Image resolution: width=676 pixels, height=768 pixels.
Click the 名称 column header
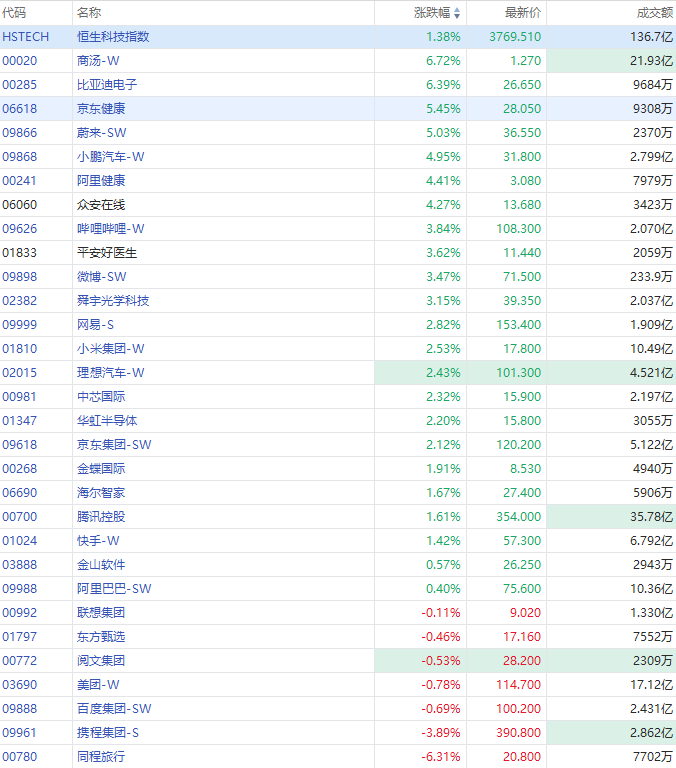tap(89, 13)
